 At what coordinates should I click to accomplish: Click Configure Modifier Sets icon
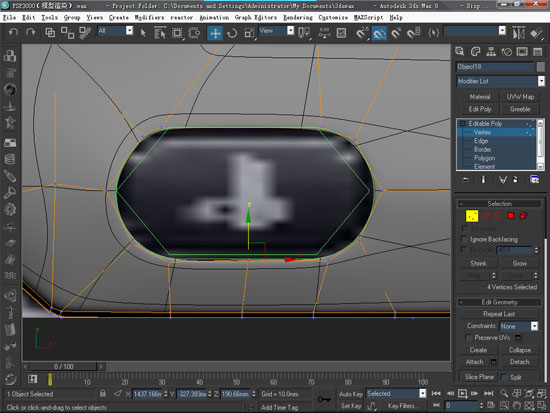(x=535, y=180)
